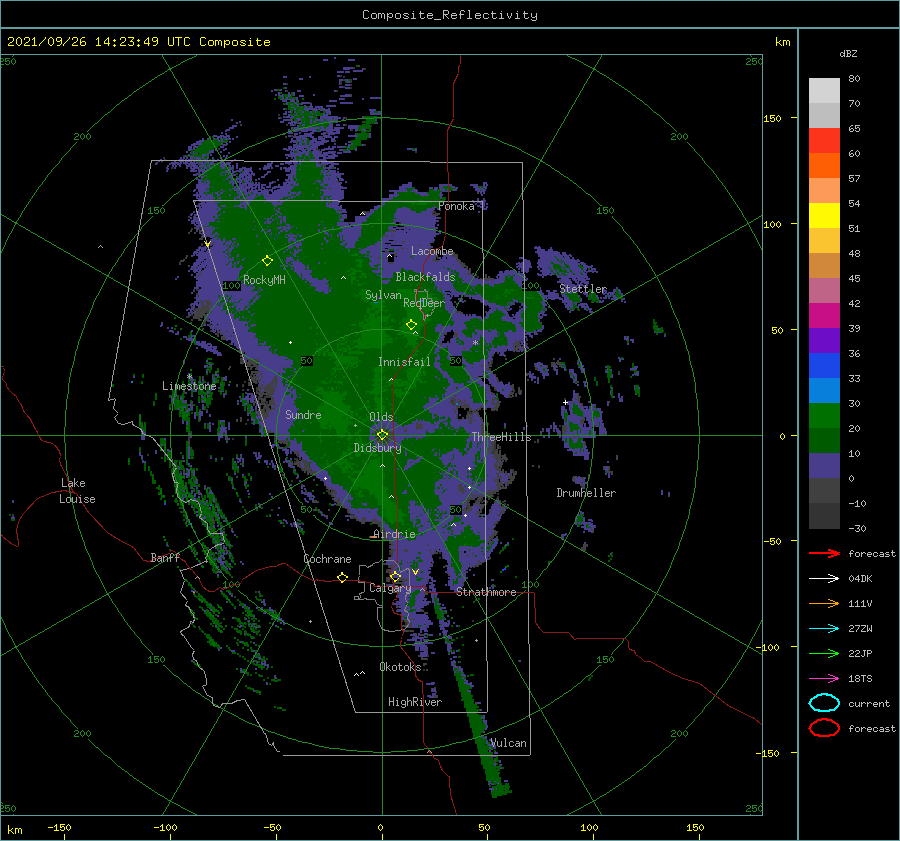Click the Okotoks label
Image resolution: width=900 pixels, height=841 pixels.
click(x=400, y=666)
